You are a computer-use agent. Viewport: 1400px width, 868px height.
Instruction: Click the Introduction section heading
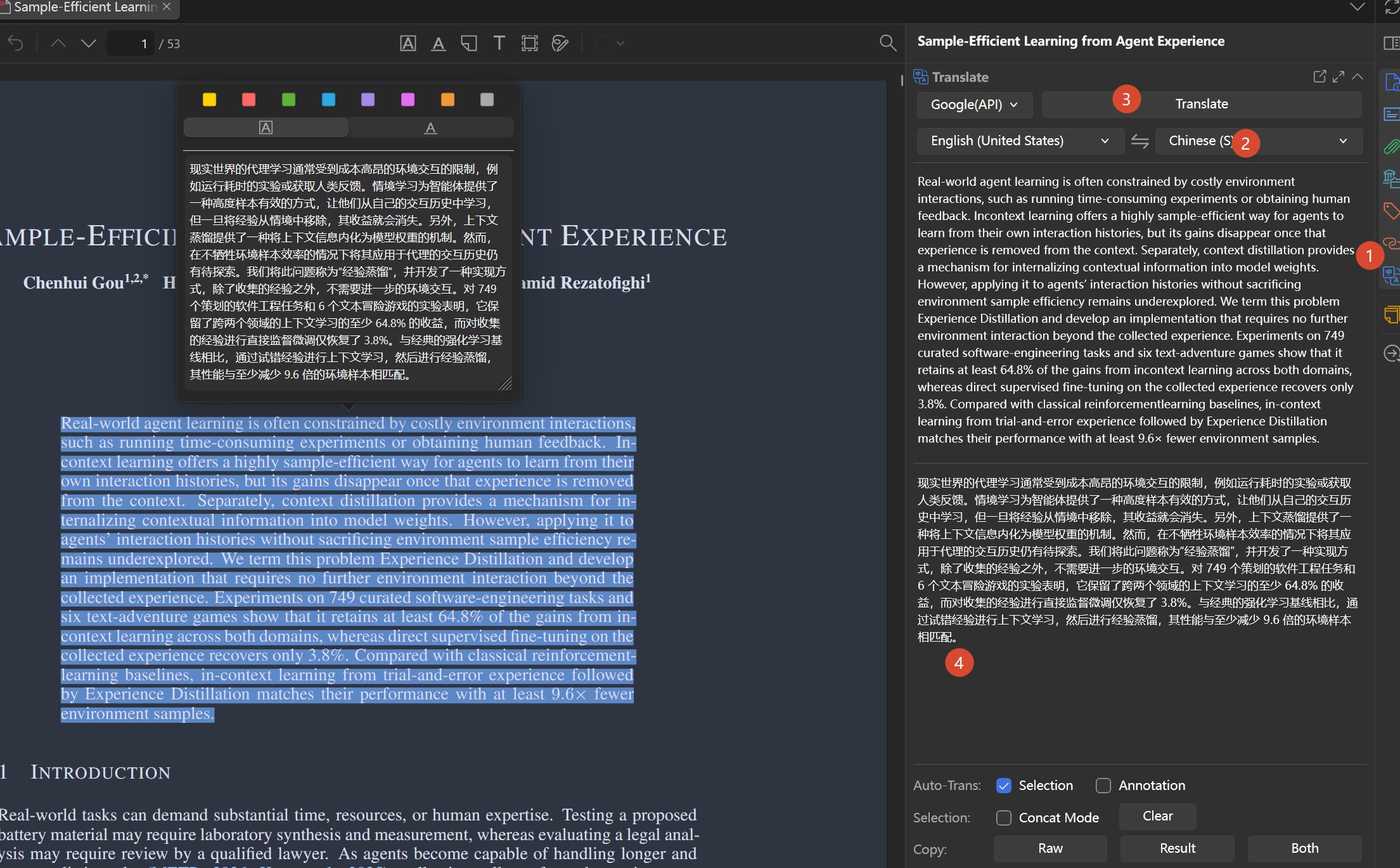[x=101, y=772]
